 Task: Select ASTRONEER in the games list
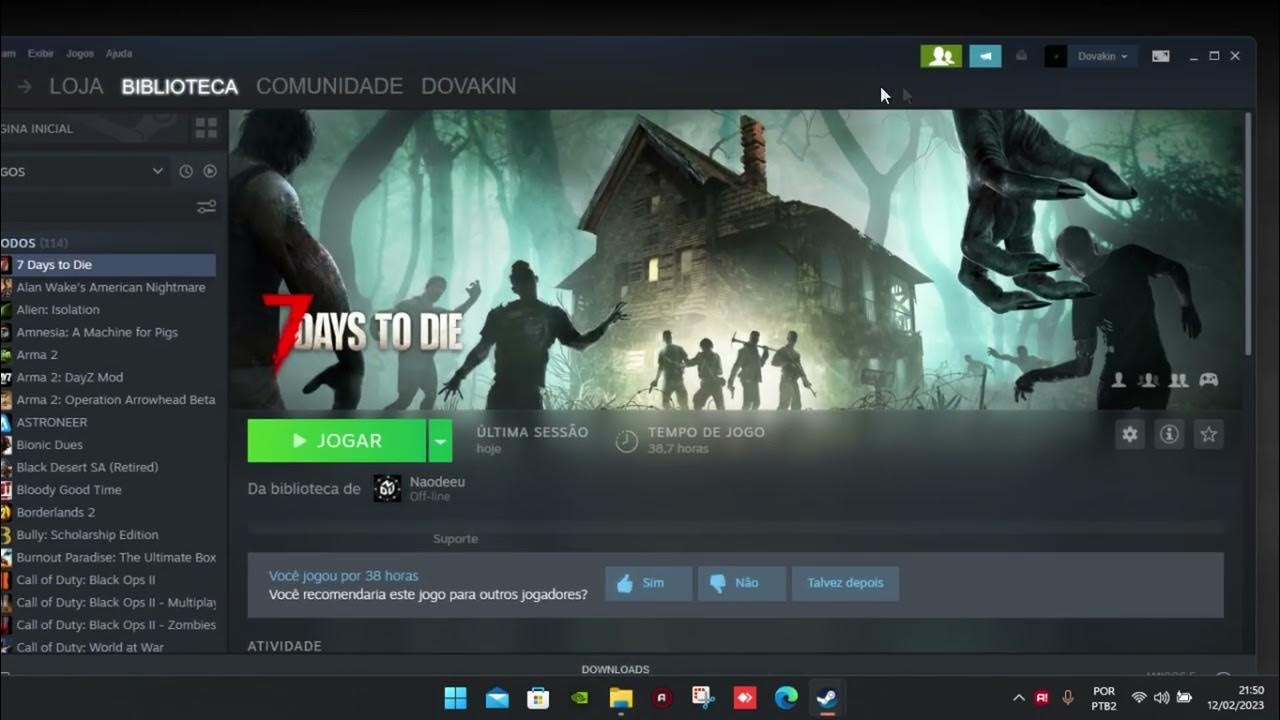(108, 422)
